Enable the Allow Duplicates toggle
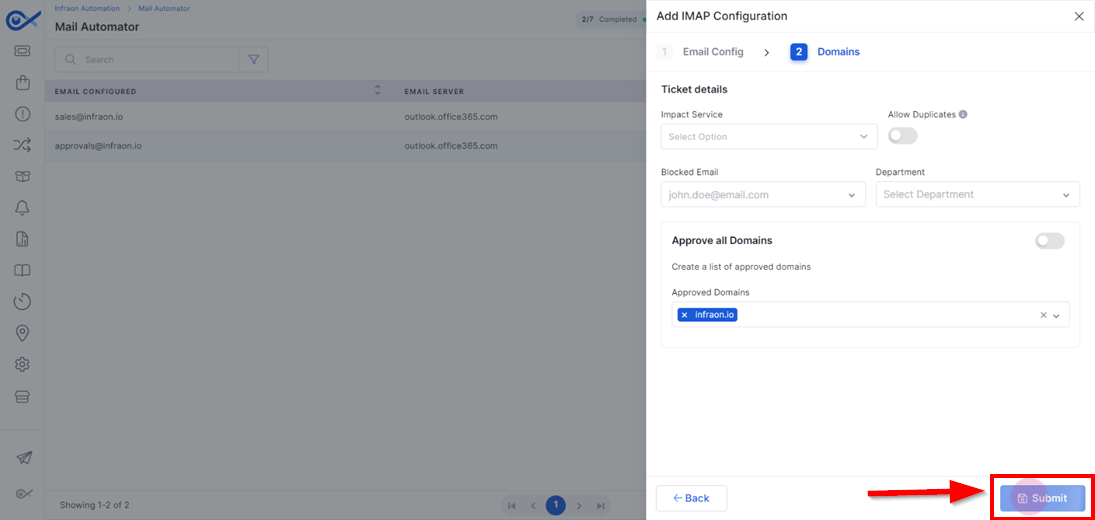Viewport: 1095px width, 520px height. pos(902,137)
